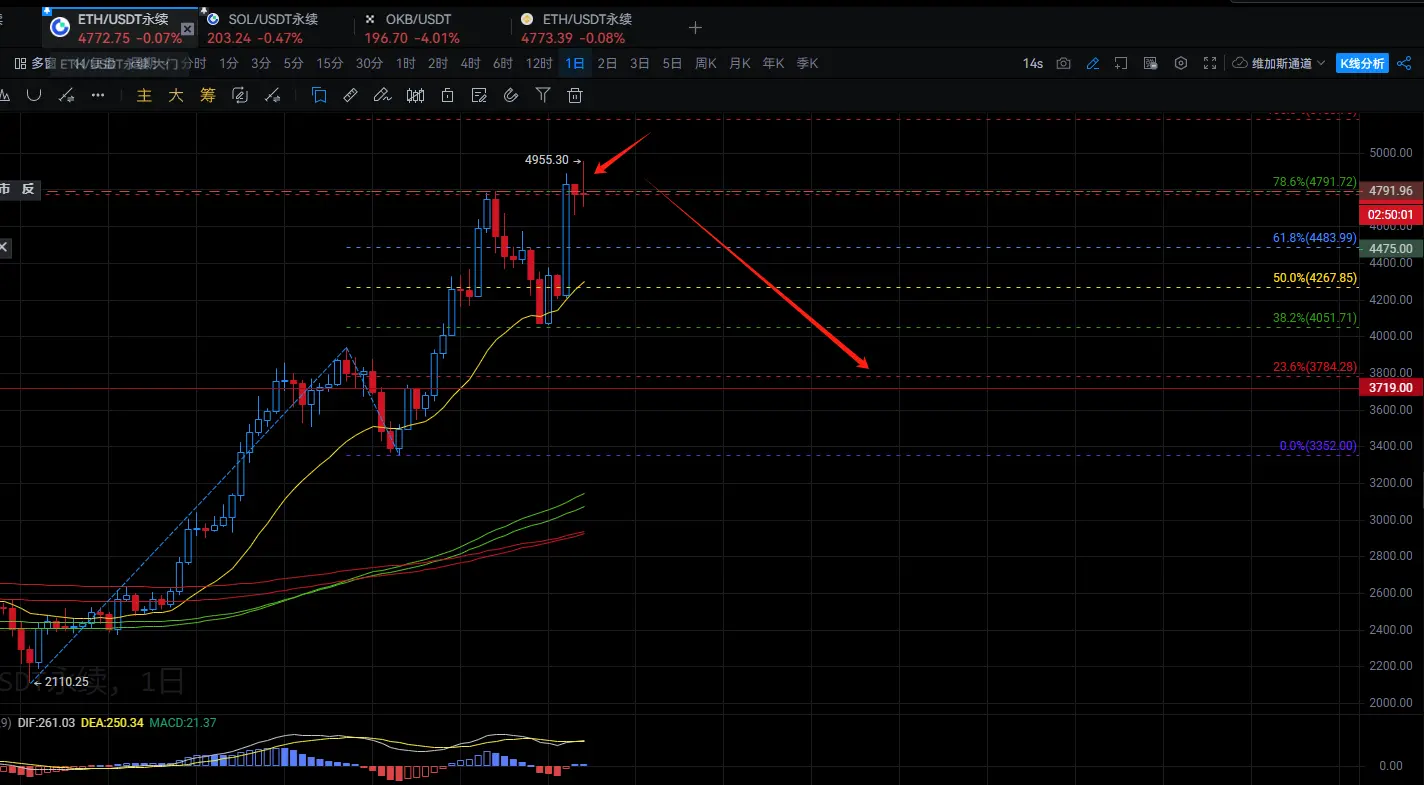The width and height of the screenshot is (1424, 785).
Task: Select the 4时 timeframe
Action: [x=470, y=63]
